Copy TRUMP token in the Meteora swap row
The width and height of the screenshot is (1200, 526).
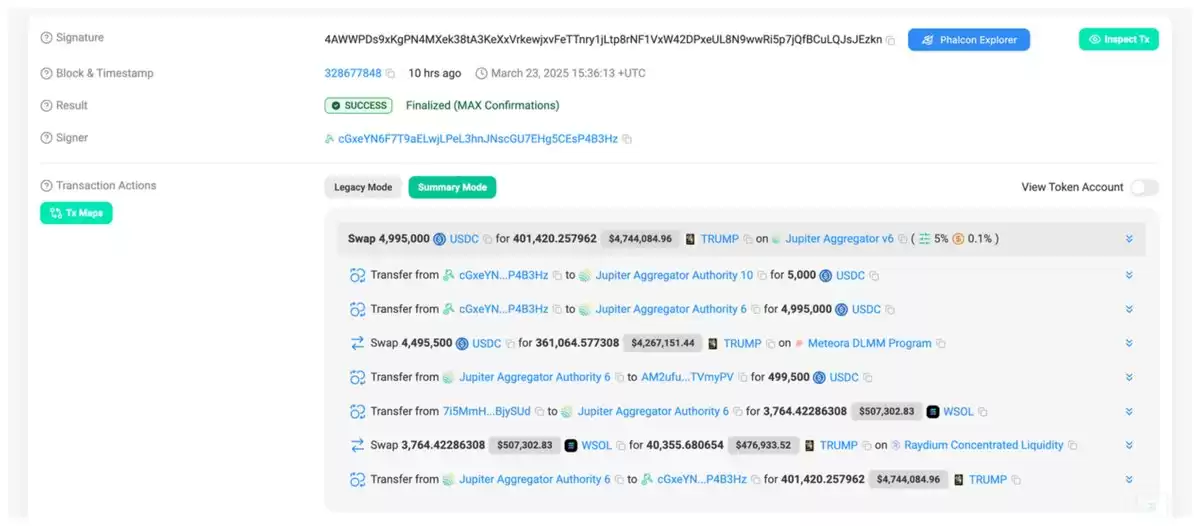pos(770,344)
